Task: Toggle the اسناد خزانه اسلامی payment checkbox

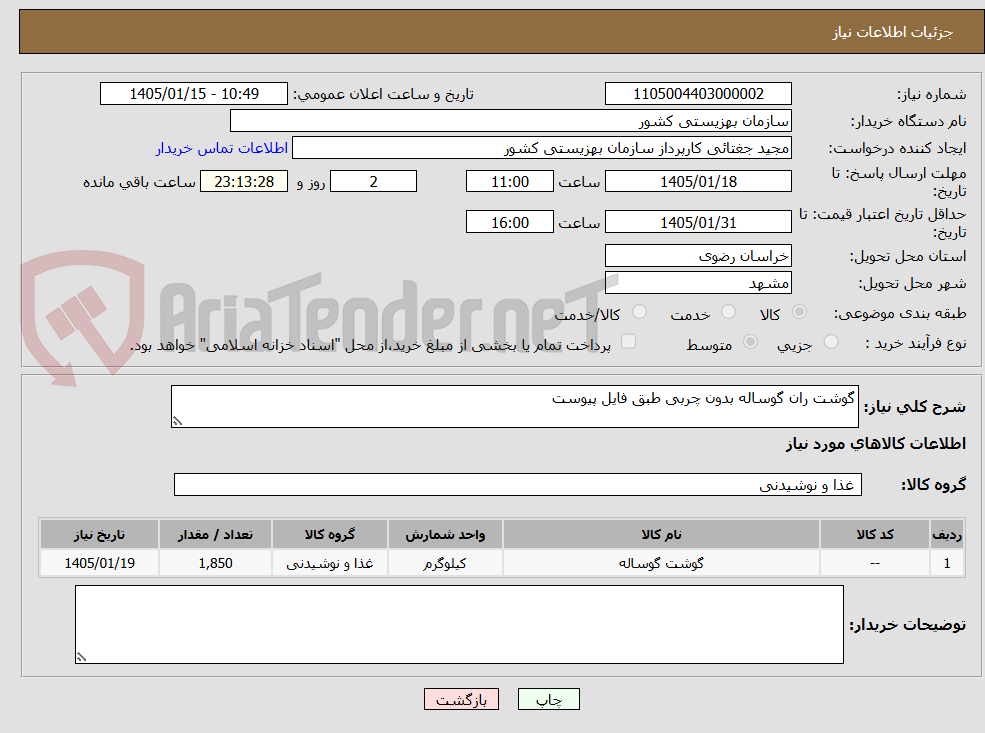Action: [628, 342]
